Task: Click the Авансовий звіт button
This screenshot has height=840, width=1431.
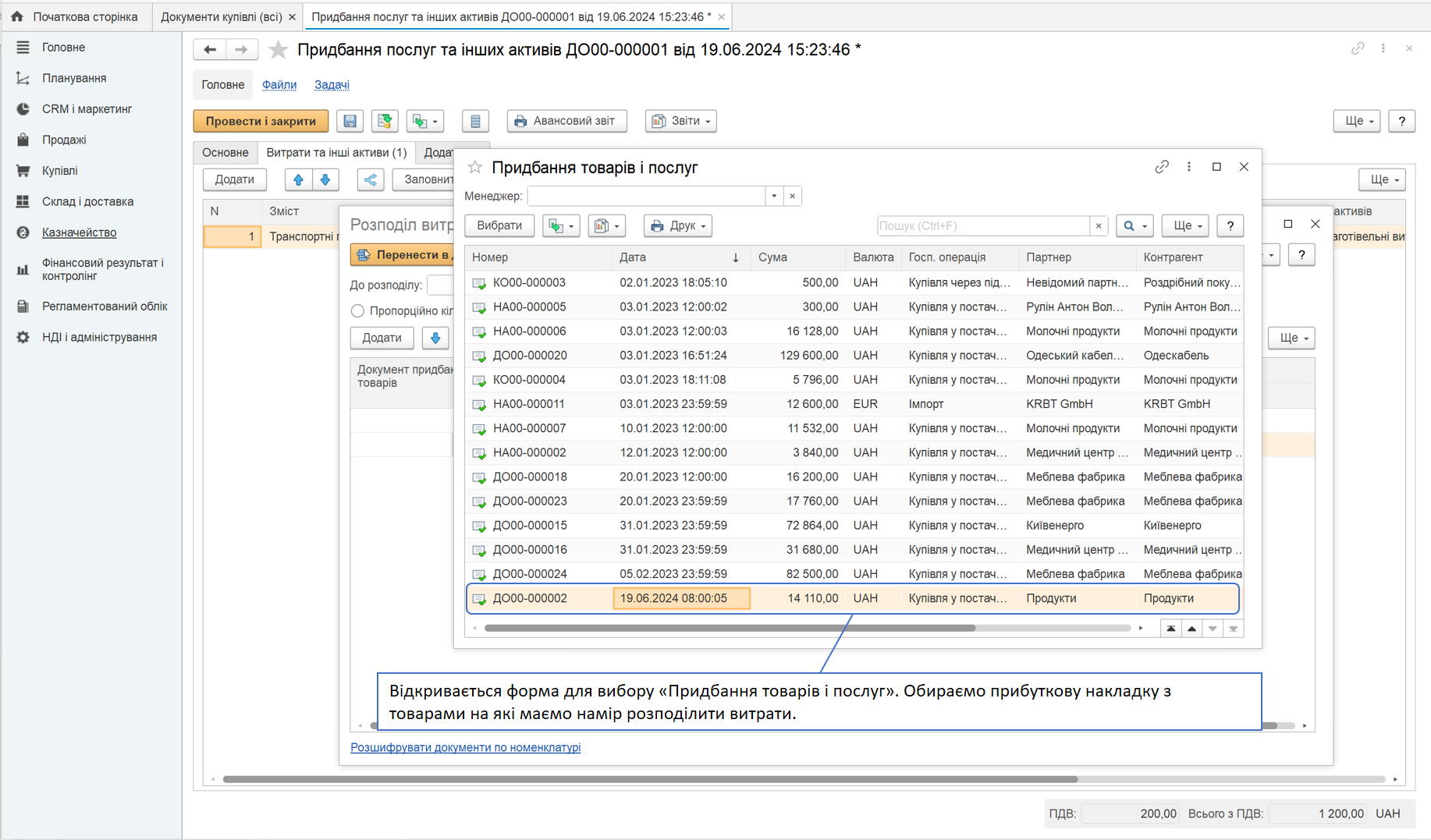Action: point(566,121)
